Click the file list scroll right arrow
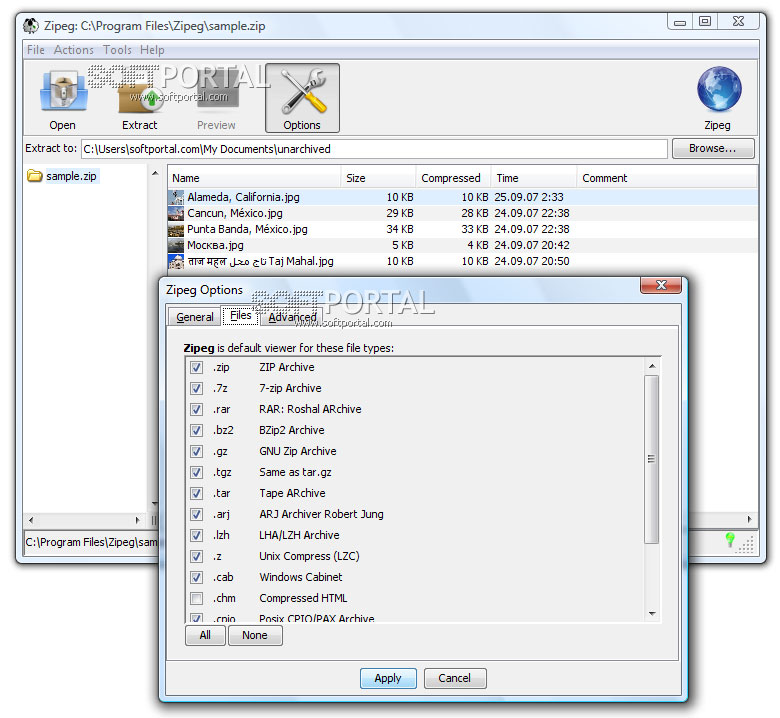Image resolution: width=780 pixels, height=718 pixels. [x=749, y=519]
